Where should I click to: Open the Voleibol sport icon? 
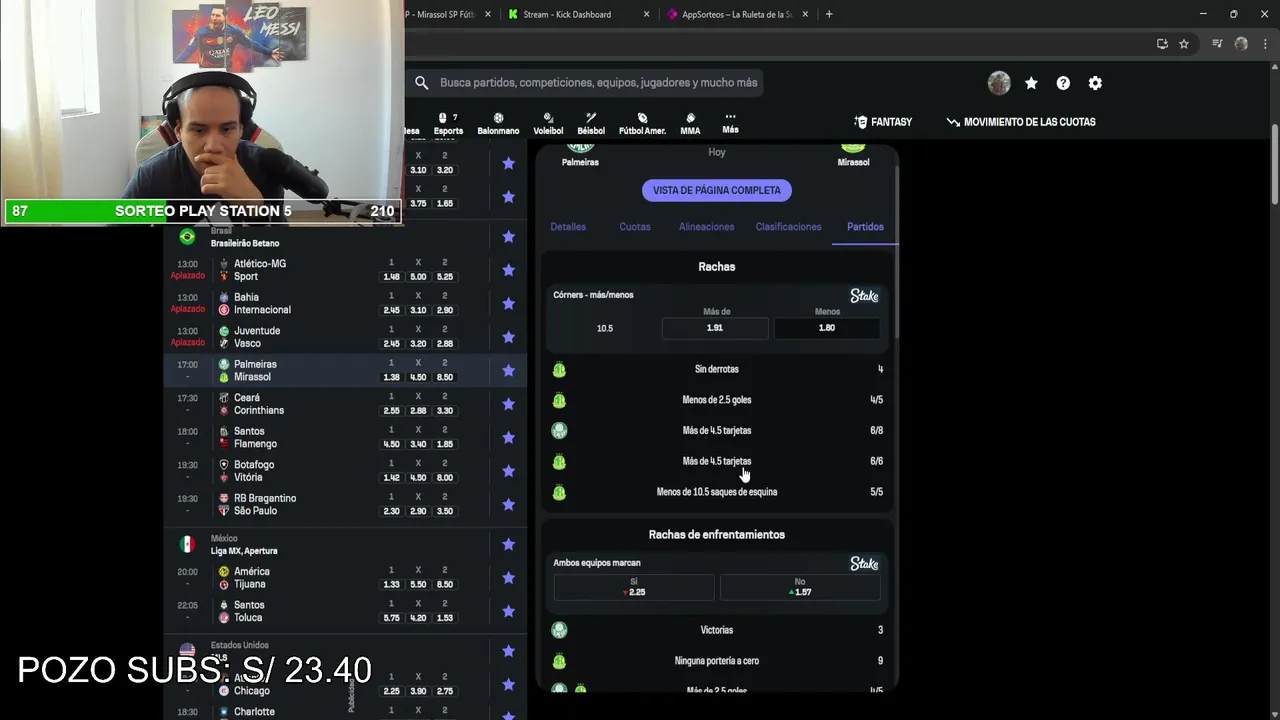(x=548, y=123)
